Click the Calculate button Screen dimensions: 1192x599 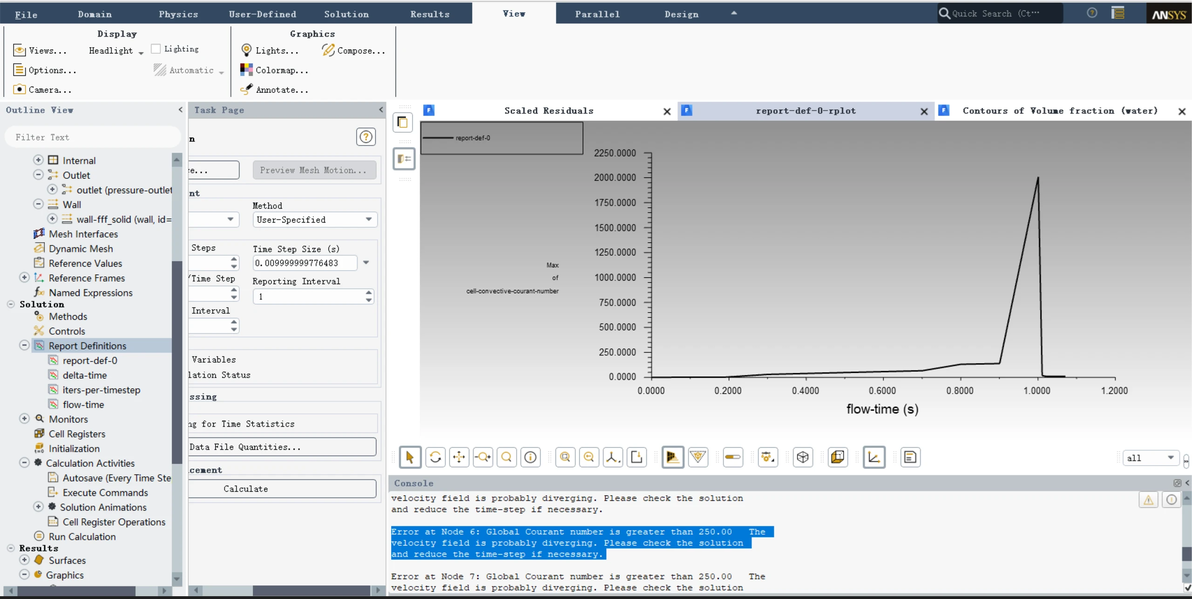[x=246, y=489]
